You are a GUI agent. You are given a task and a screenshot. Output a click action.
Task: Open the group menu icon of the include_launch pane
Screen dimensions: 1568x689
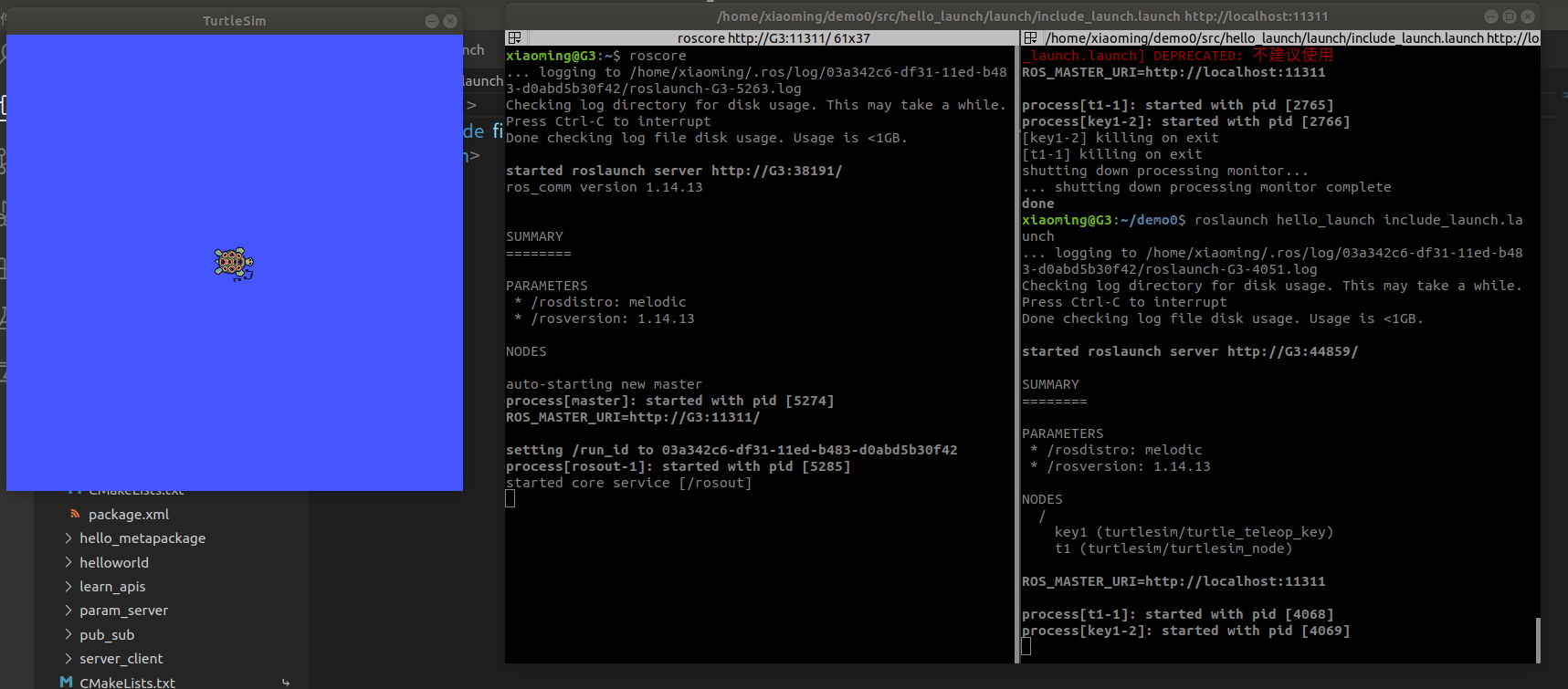(1030, 37)
